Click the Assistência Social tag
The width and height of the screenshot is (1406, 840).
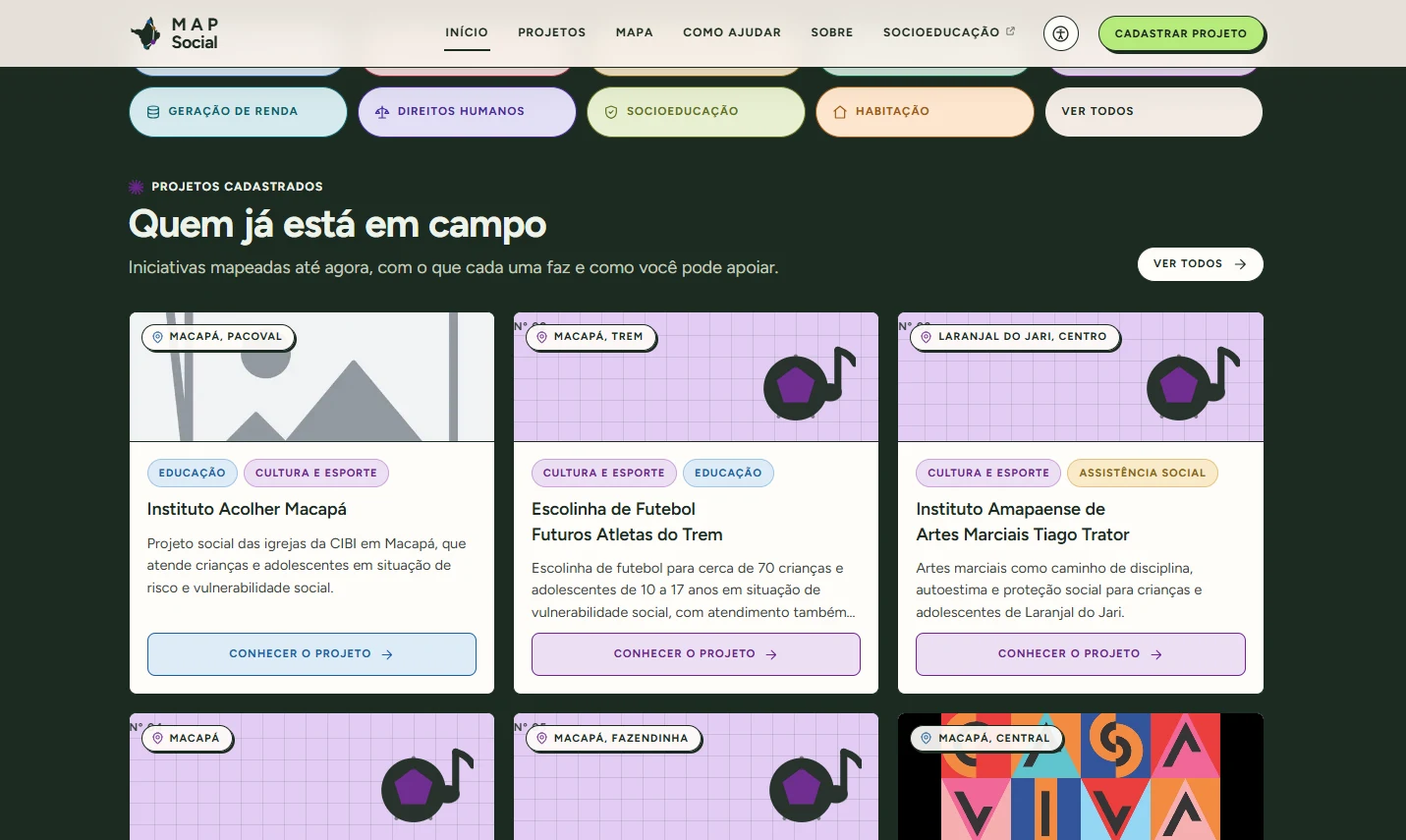[1142, 474]
